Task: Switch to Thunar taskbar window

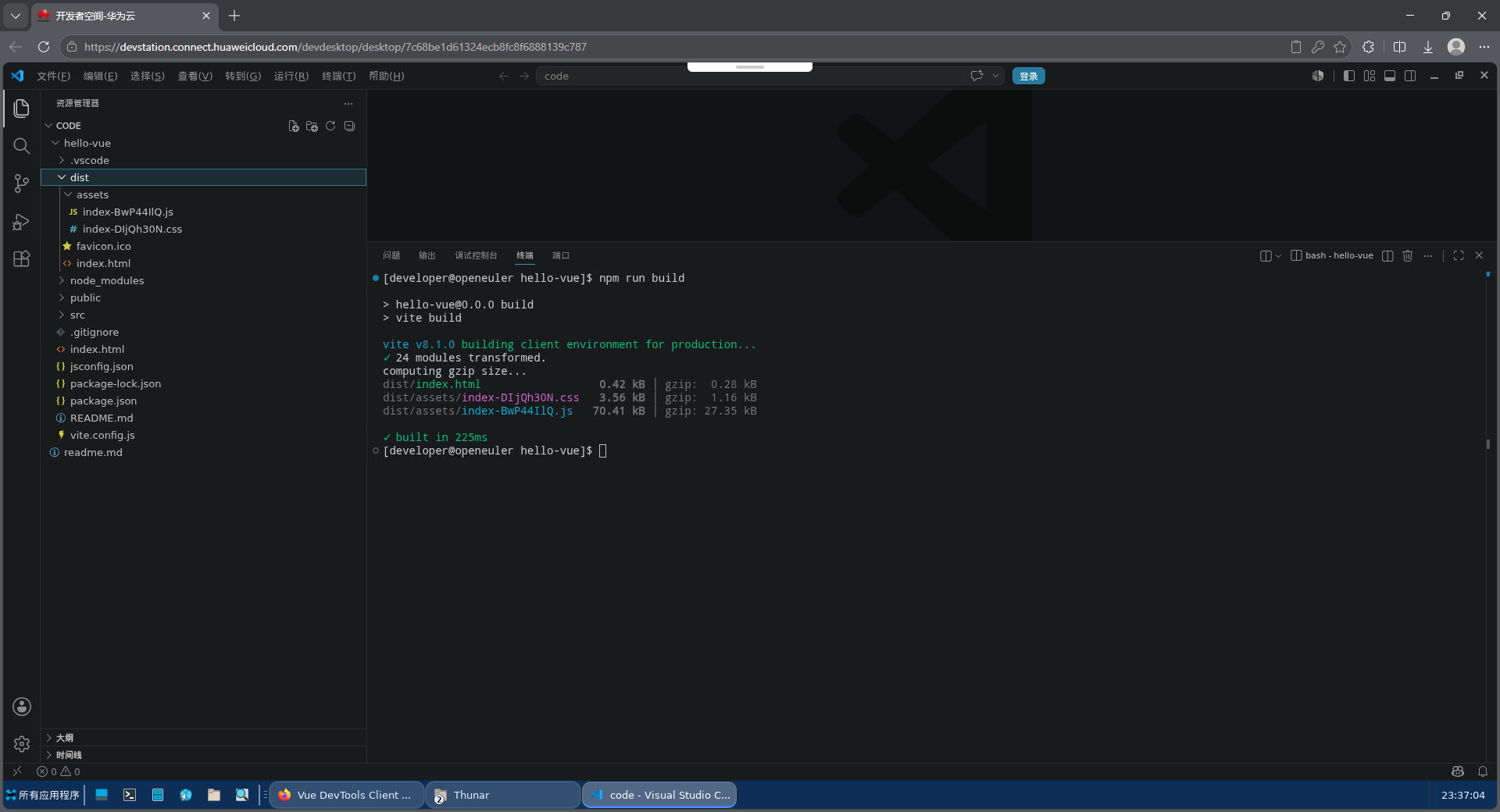Action: (x=503, y=795)
